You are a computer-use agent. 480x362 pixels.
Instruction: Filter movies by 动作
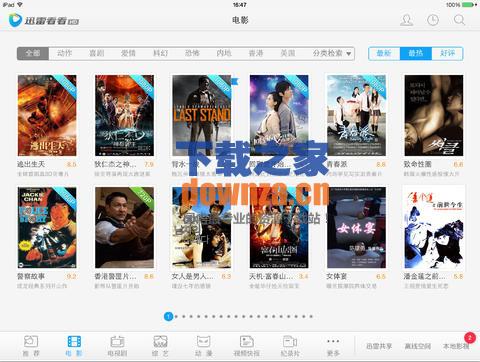point(65,53)
